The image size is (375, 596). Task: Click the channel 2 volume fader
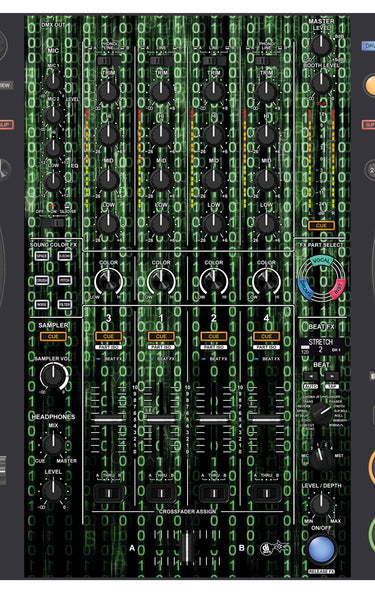point(214,419)
